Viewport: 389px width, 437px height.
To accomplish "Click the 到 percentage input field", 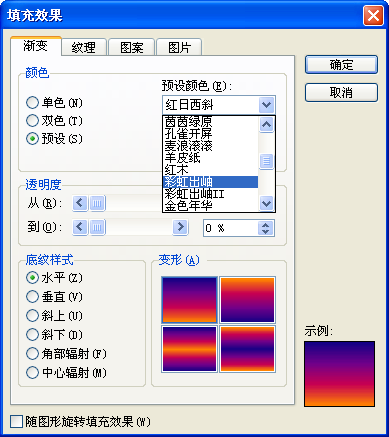I will 231,228.
